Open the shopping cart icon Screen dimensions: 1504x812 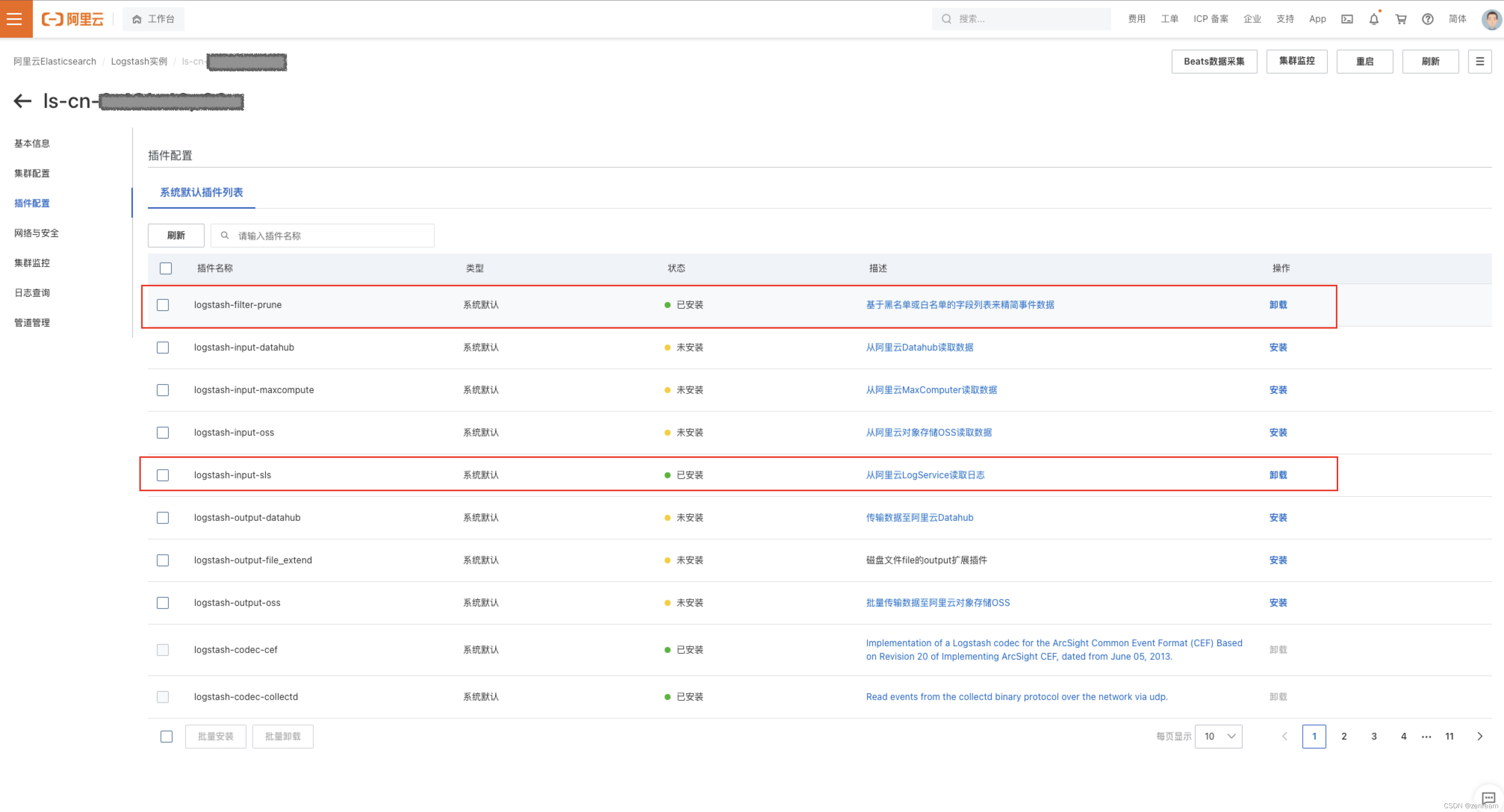(x=1400, y=19)
